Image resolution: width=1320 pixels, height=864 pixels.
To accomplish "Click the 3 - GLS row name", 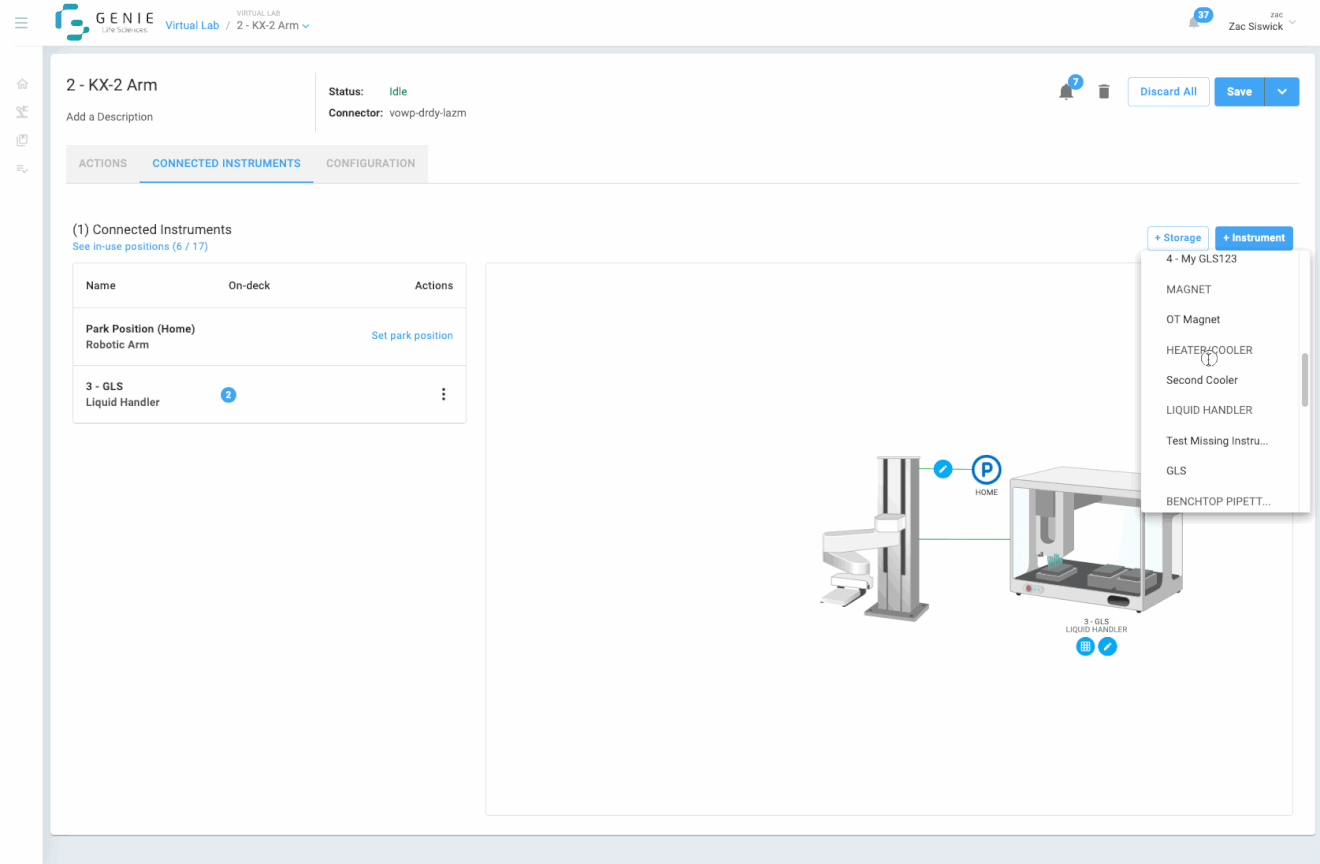I will [104, 386].
